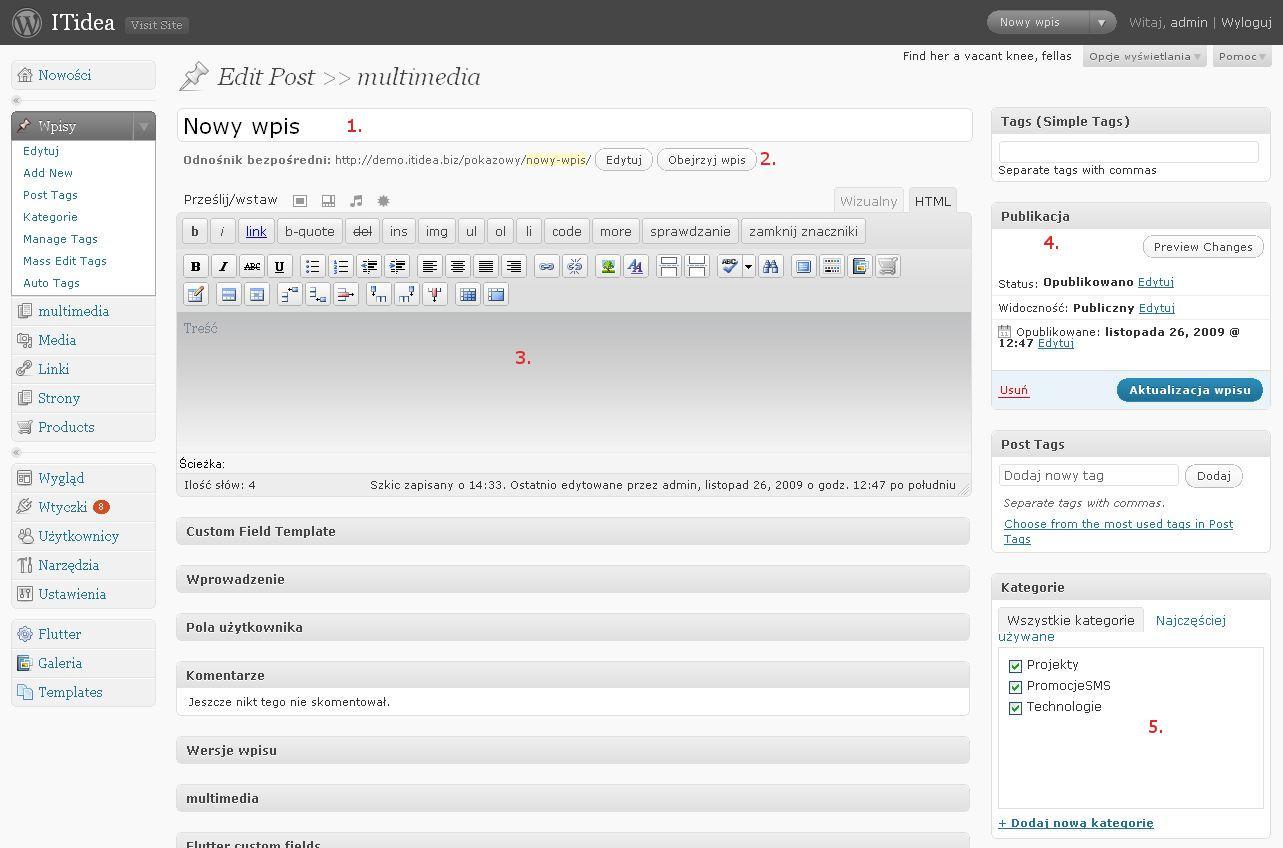Click the zamknij znaczniki HTML button

click(x=803, y=231)
